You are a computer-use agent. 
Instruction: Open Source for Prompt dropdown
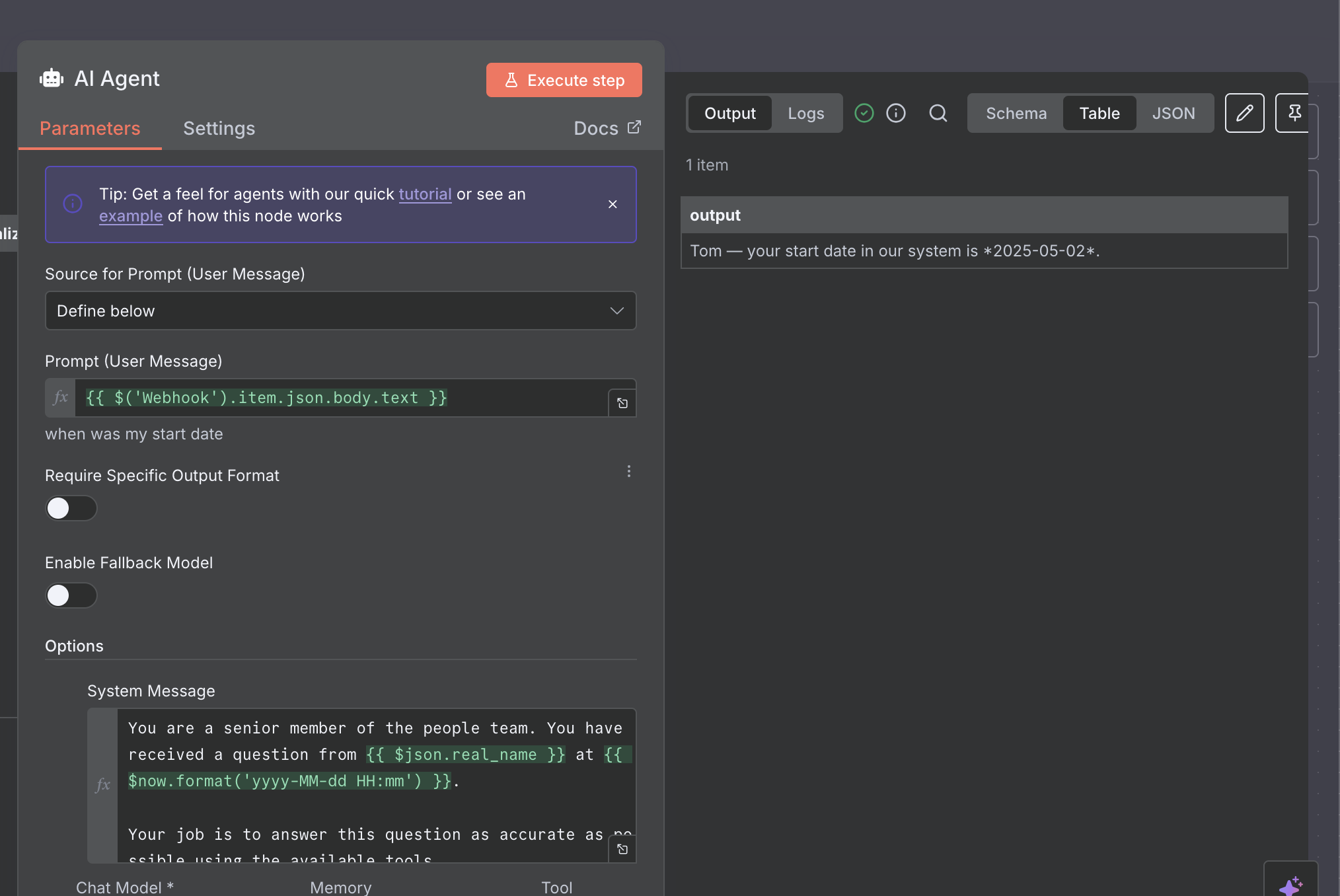(x=340, y=311)
